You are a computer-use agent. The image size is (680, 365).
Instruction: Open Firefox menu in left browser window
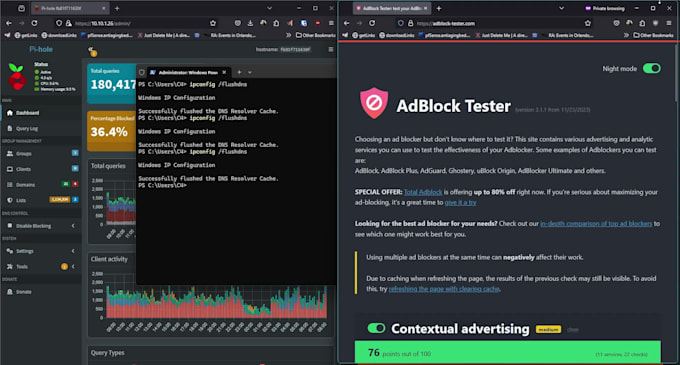click(x=331, y=23)
